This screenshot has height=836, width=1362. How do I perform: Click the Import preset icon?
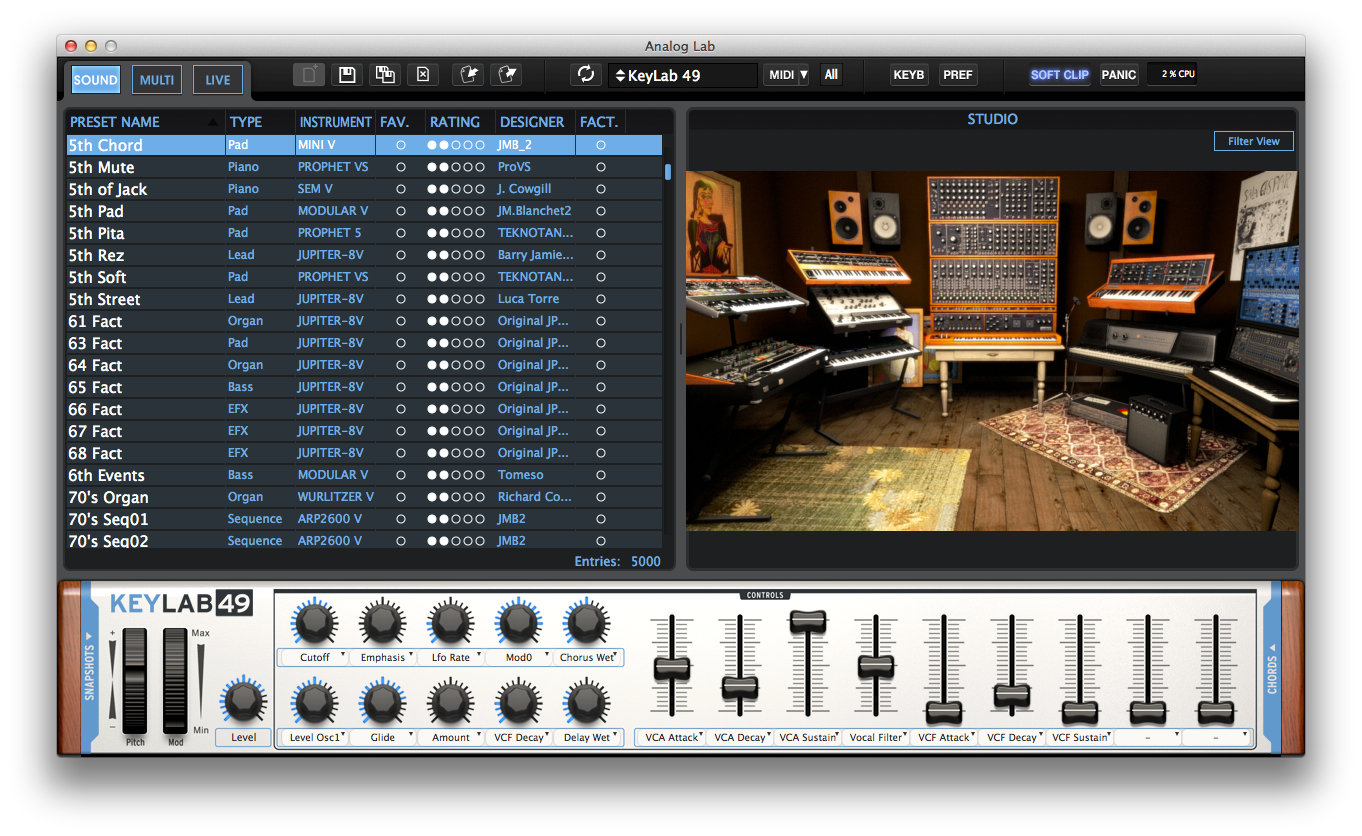point(467,75)
